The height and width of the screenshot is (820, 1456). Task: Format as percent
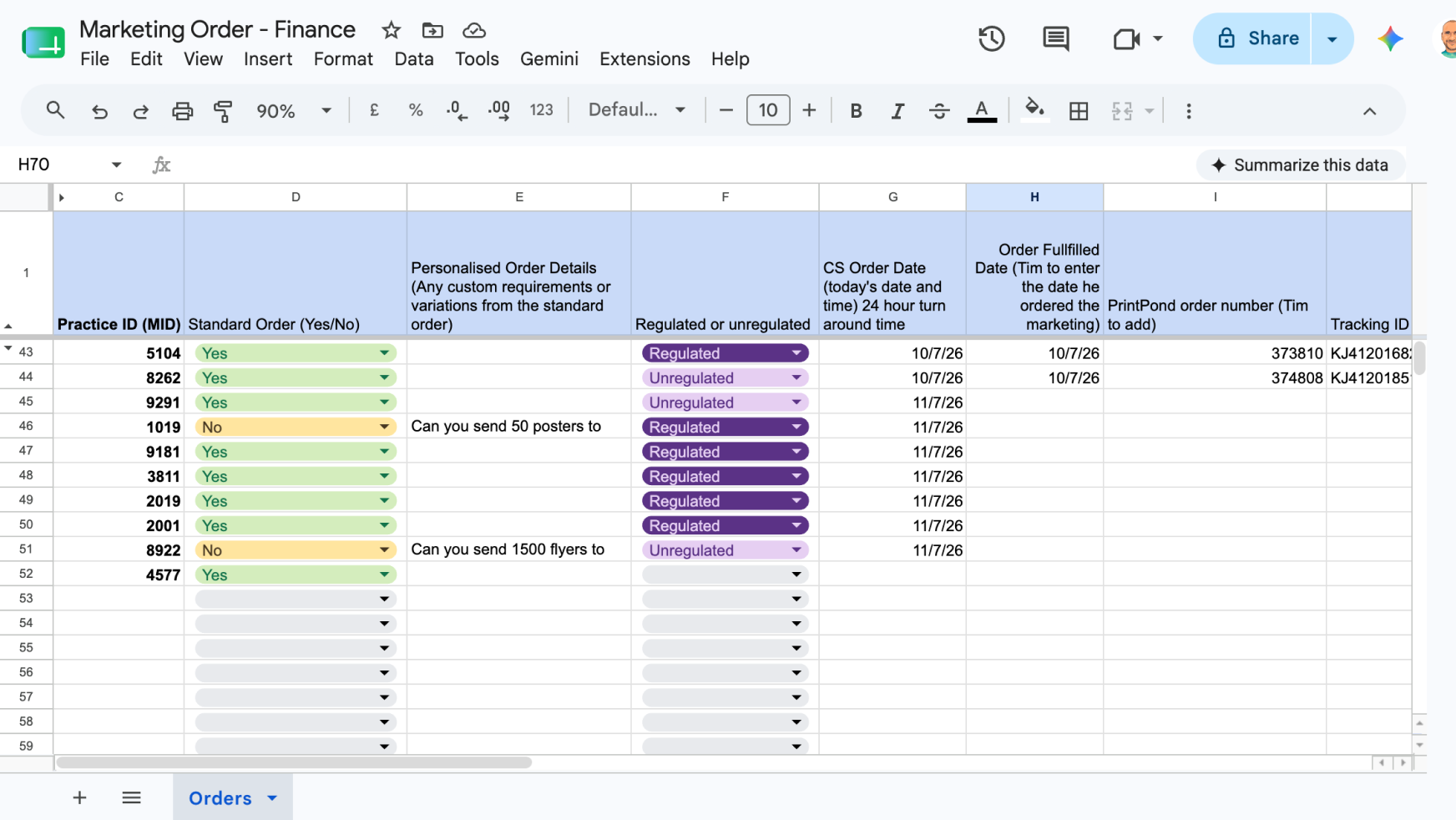pos(416,110)
